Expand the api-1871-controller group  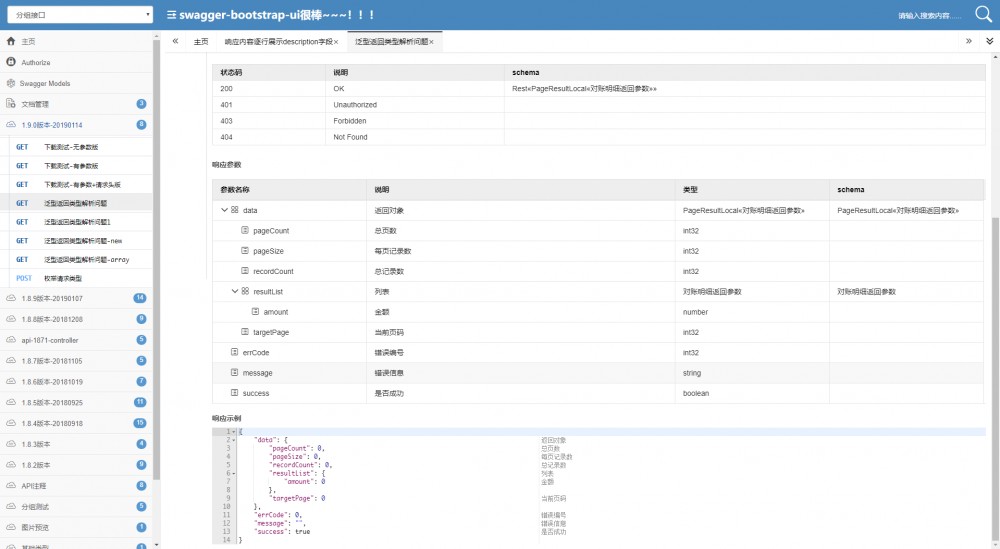[x=77, y=340]
